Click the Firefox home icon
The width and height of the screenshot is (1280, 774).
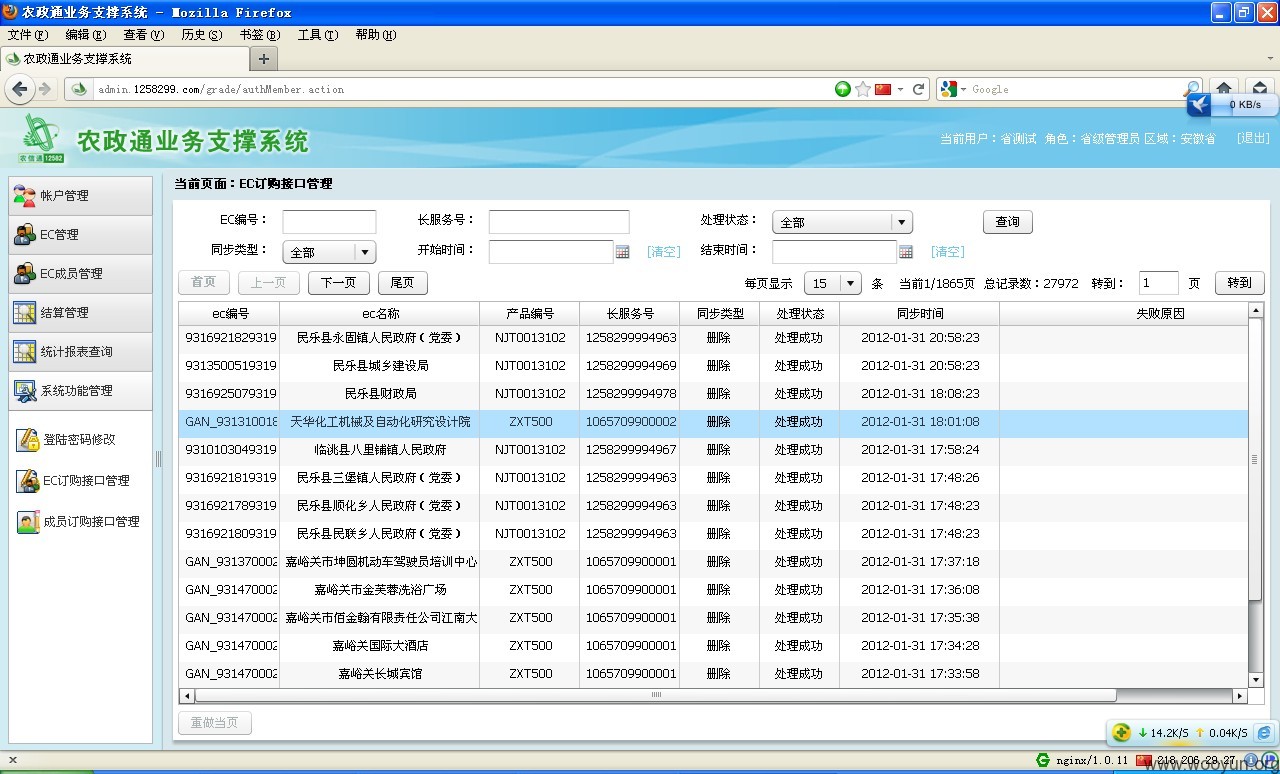pyautogui.click(x=1224, y=88)
